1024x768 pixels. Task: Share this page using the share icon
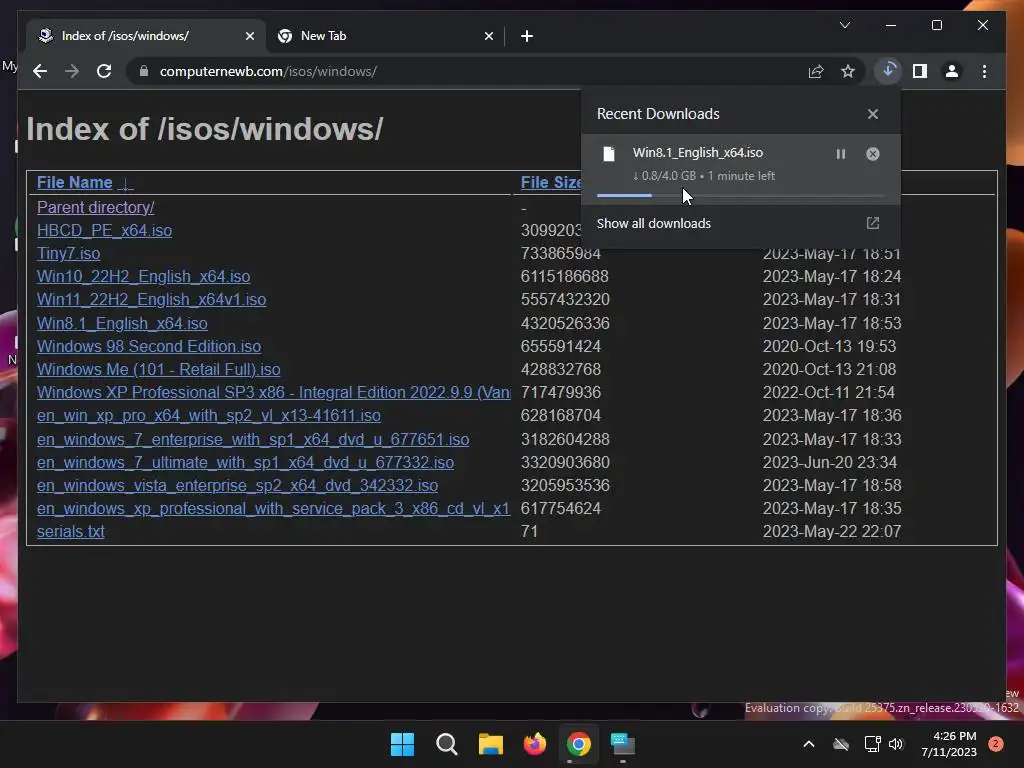816,71
